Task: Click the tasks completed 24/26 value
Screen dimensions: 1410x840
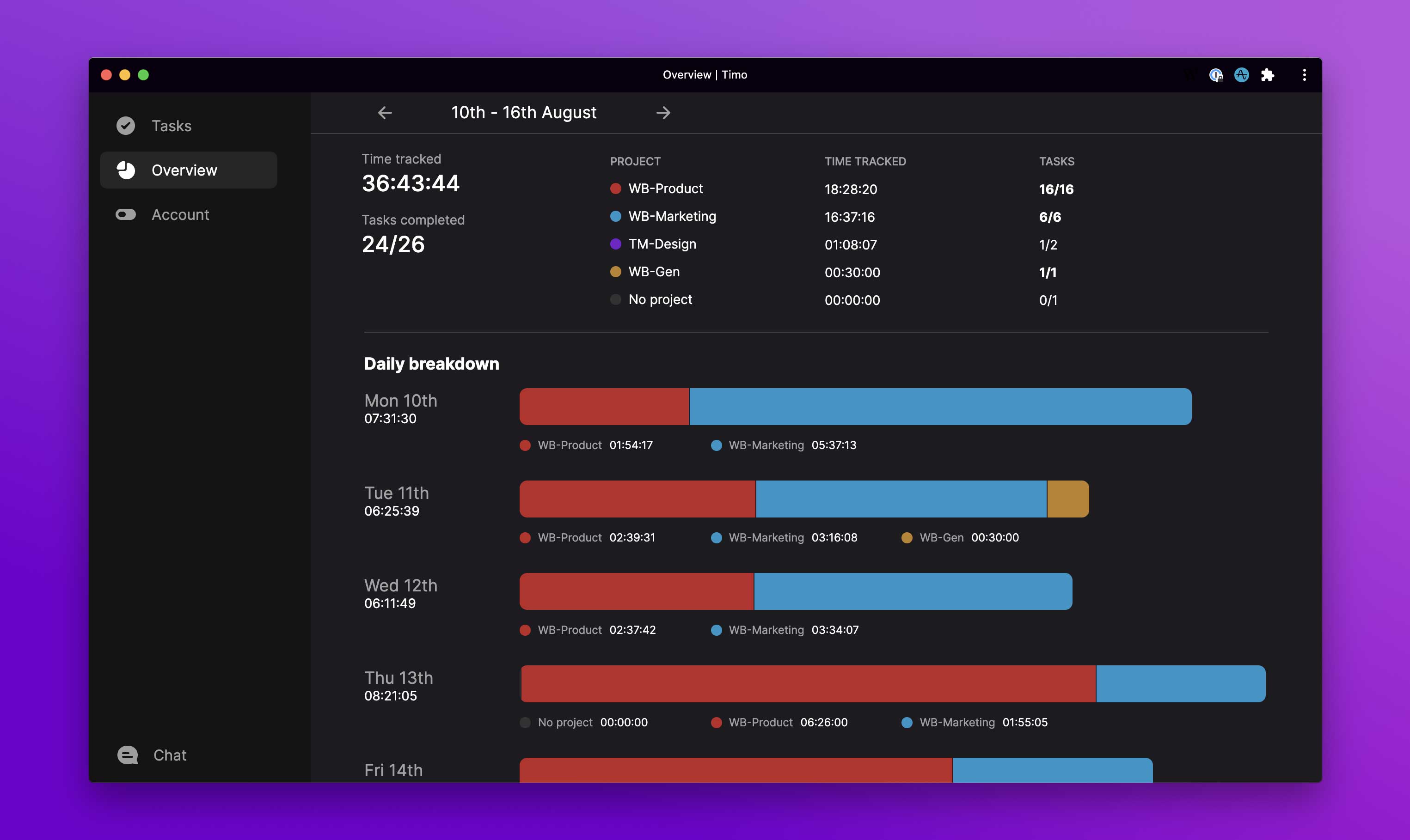Action: [x=393, y=244]
